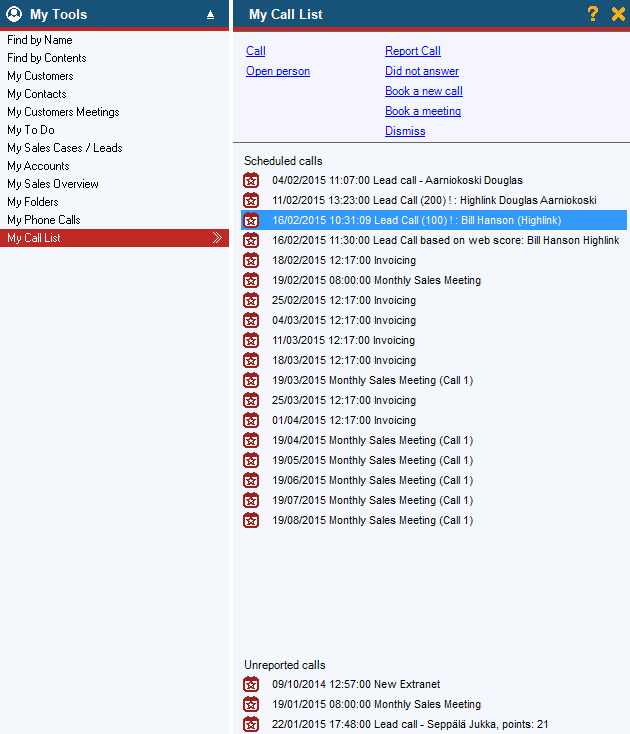Click calendar icon for 19/01/2015 Monthly Sales Meeting

(251, 705)
